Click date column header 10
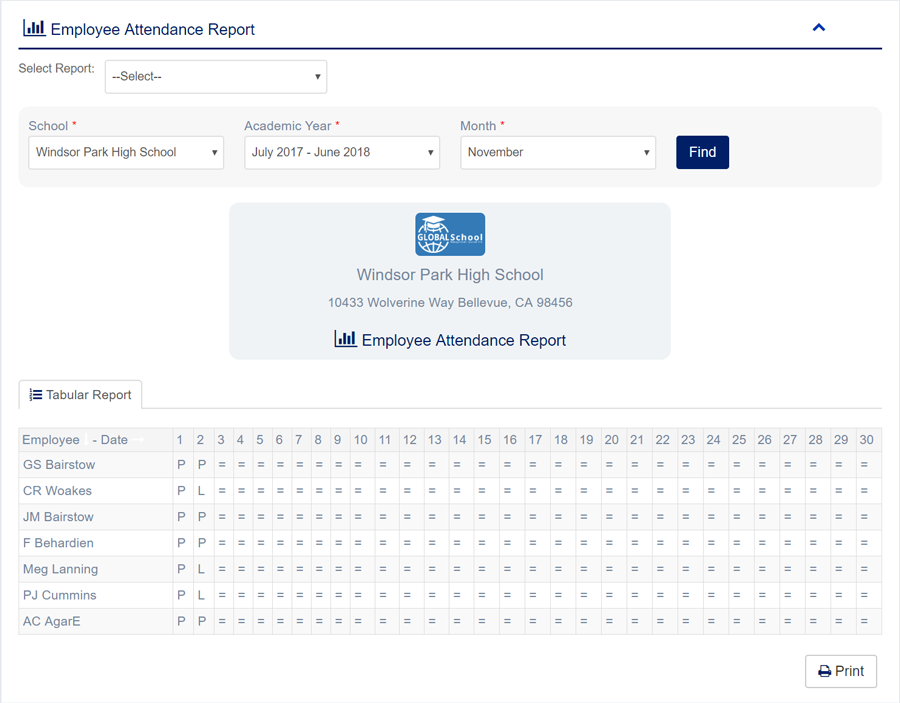The width and height of the screenshot is (900, 703). point(362,440)
